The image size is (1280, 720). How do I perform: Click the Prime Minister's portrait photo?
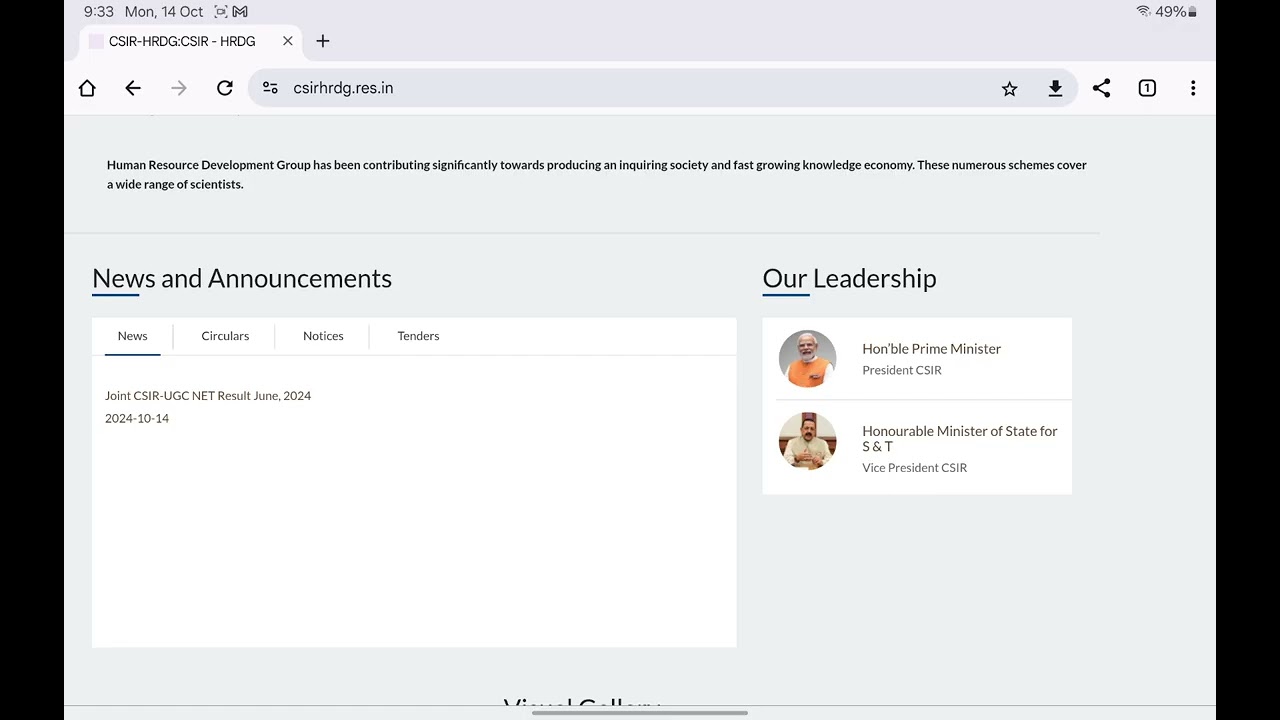coord(807,358)
